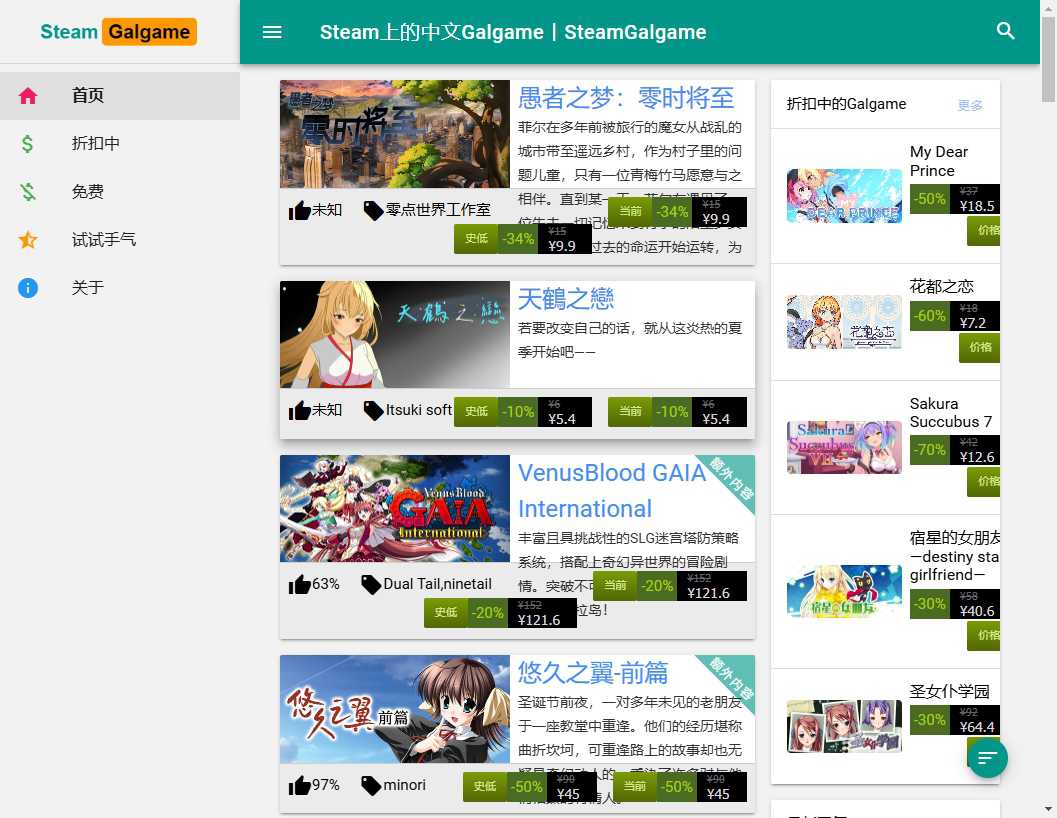Open 免费 sidebar item
The width and height of the screenshot is (1057, 818).
point(120,192)
